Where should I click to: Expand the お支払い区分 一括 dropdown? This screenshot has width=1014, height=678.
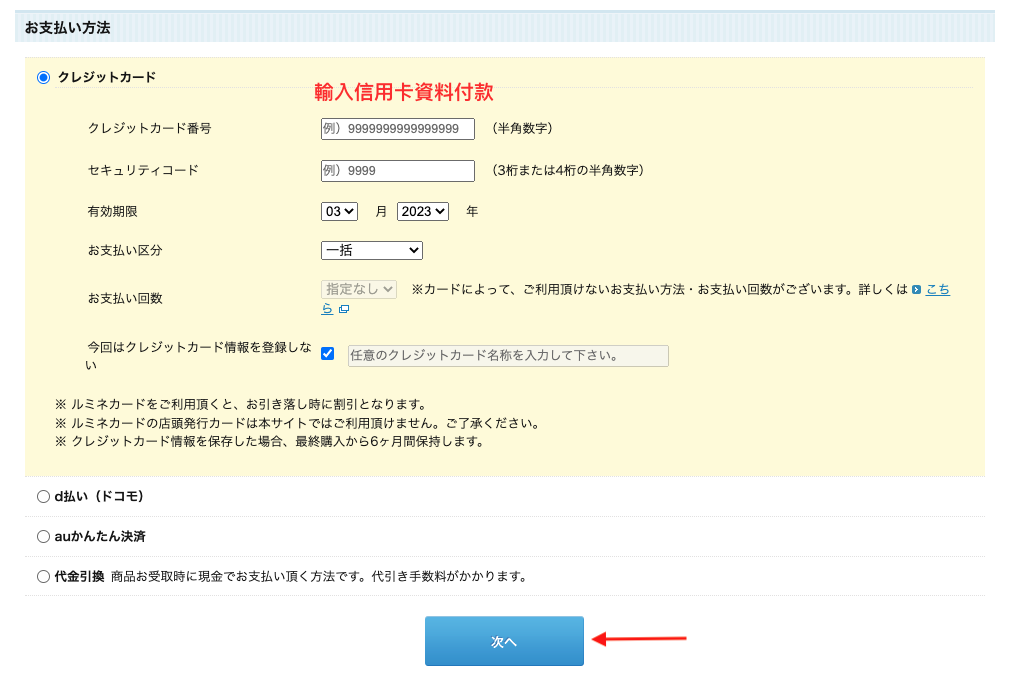371,250
